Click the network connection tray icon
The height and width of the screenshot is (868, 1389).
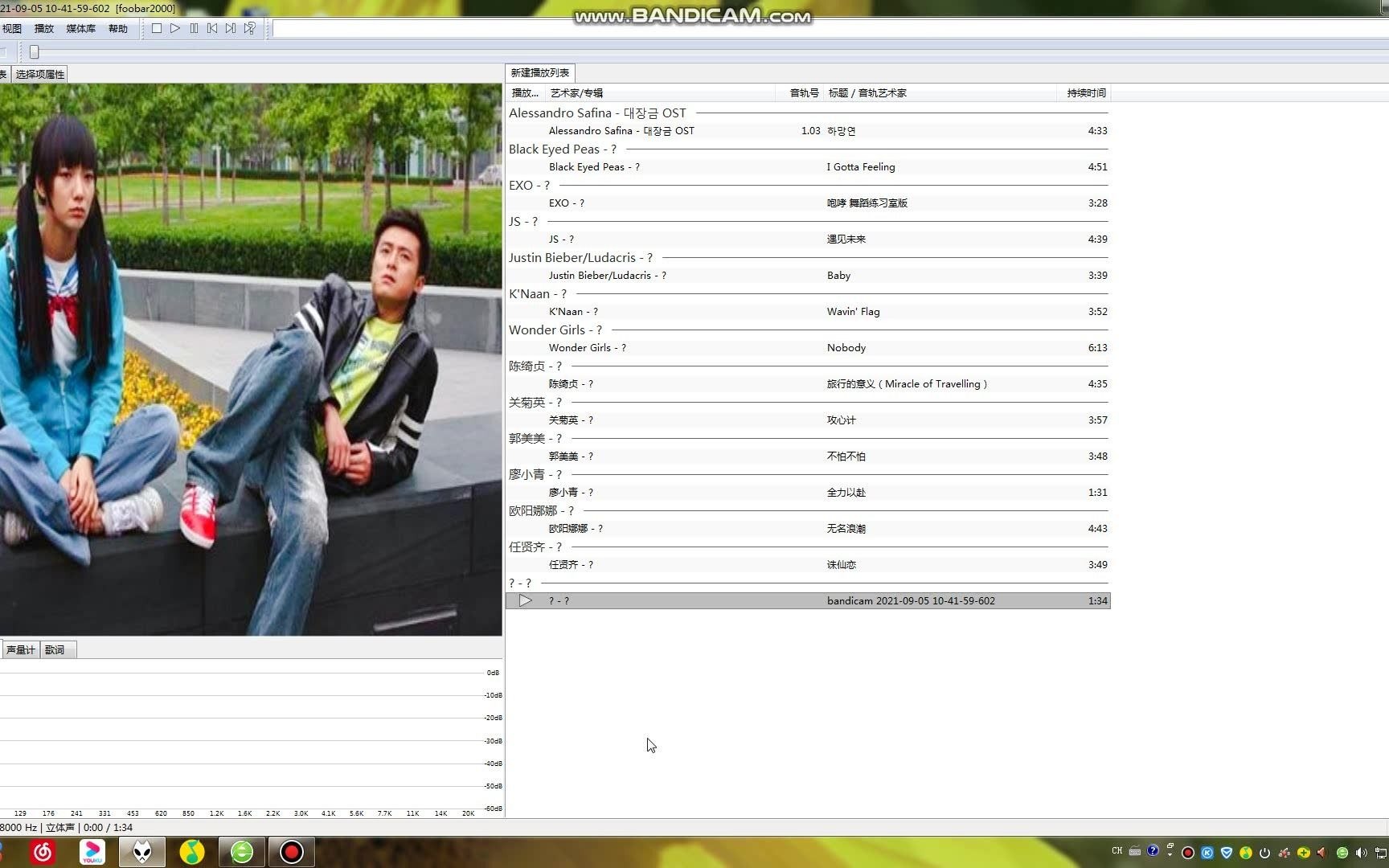click(x=1381, y=853)
